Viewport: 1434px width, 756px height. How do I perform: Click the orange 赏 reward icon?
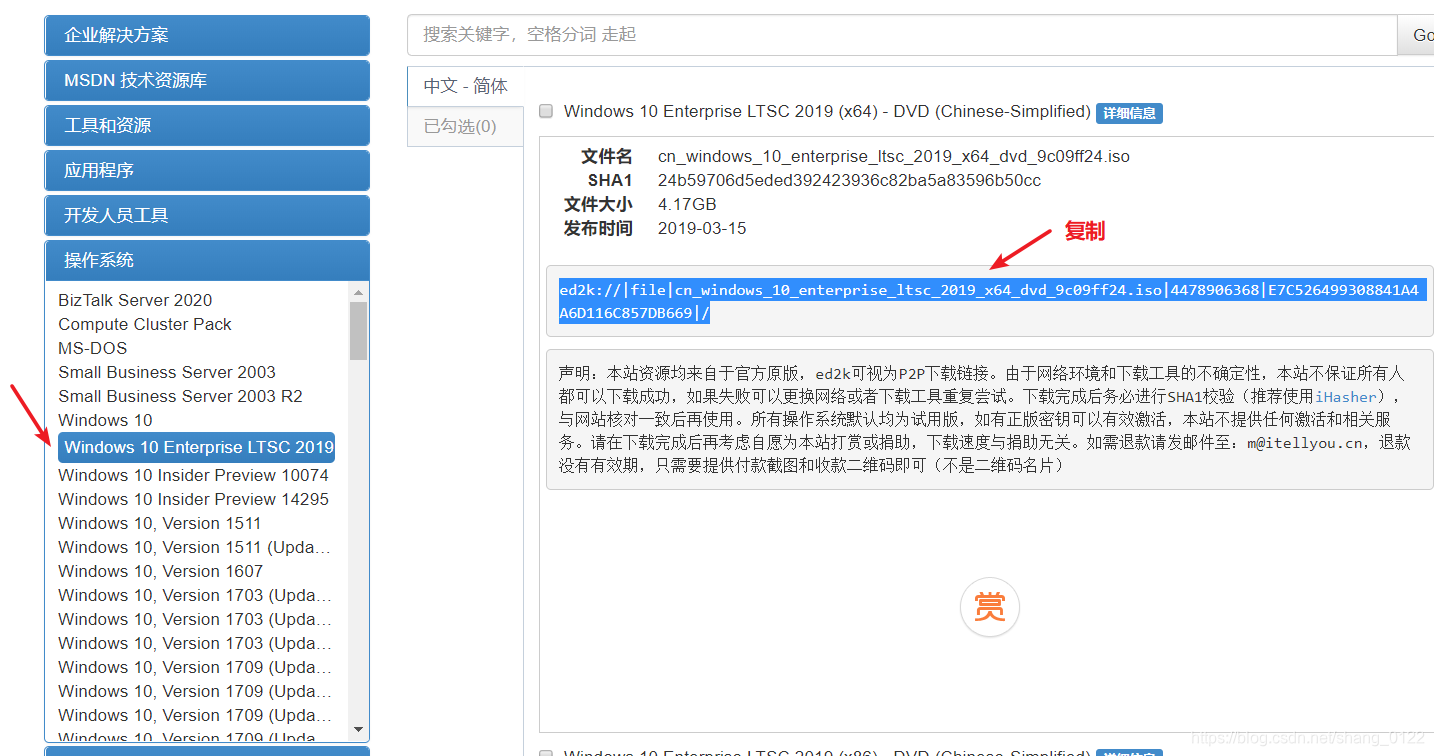click(x=989, y=607)
